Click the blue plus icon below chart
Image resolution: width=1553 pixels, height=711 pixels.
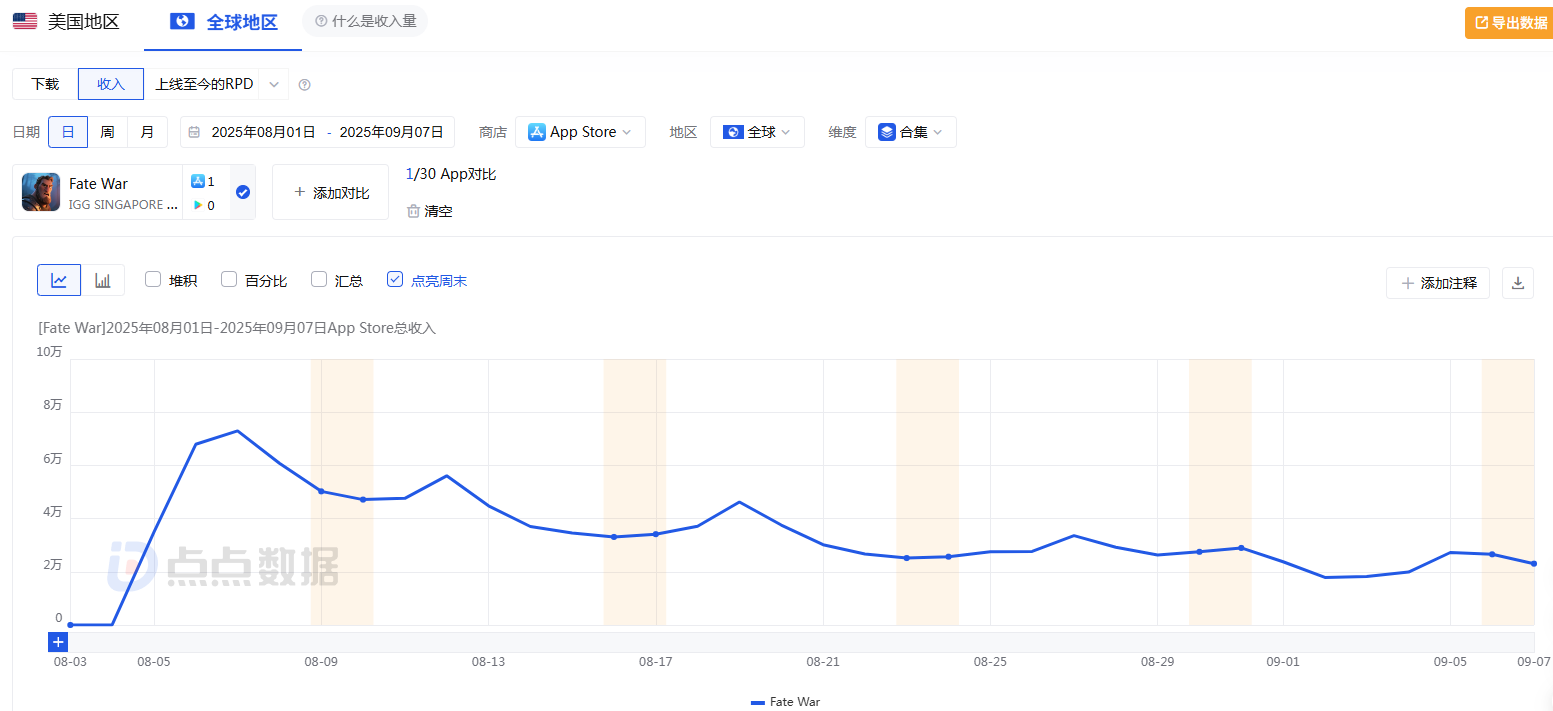point(58,642)
